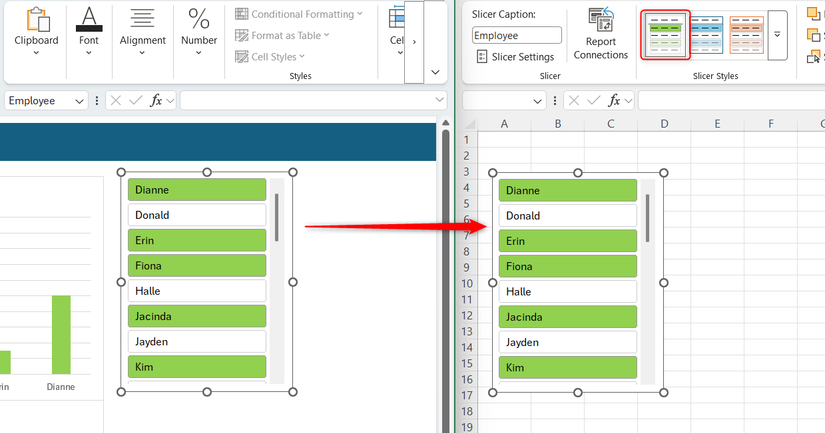Open Slicer Settings

pyautogui.click(x=515, y=57)
